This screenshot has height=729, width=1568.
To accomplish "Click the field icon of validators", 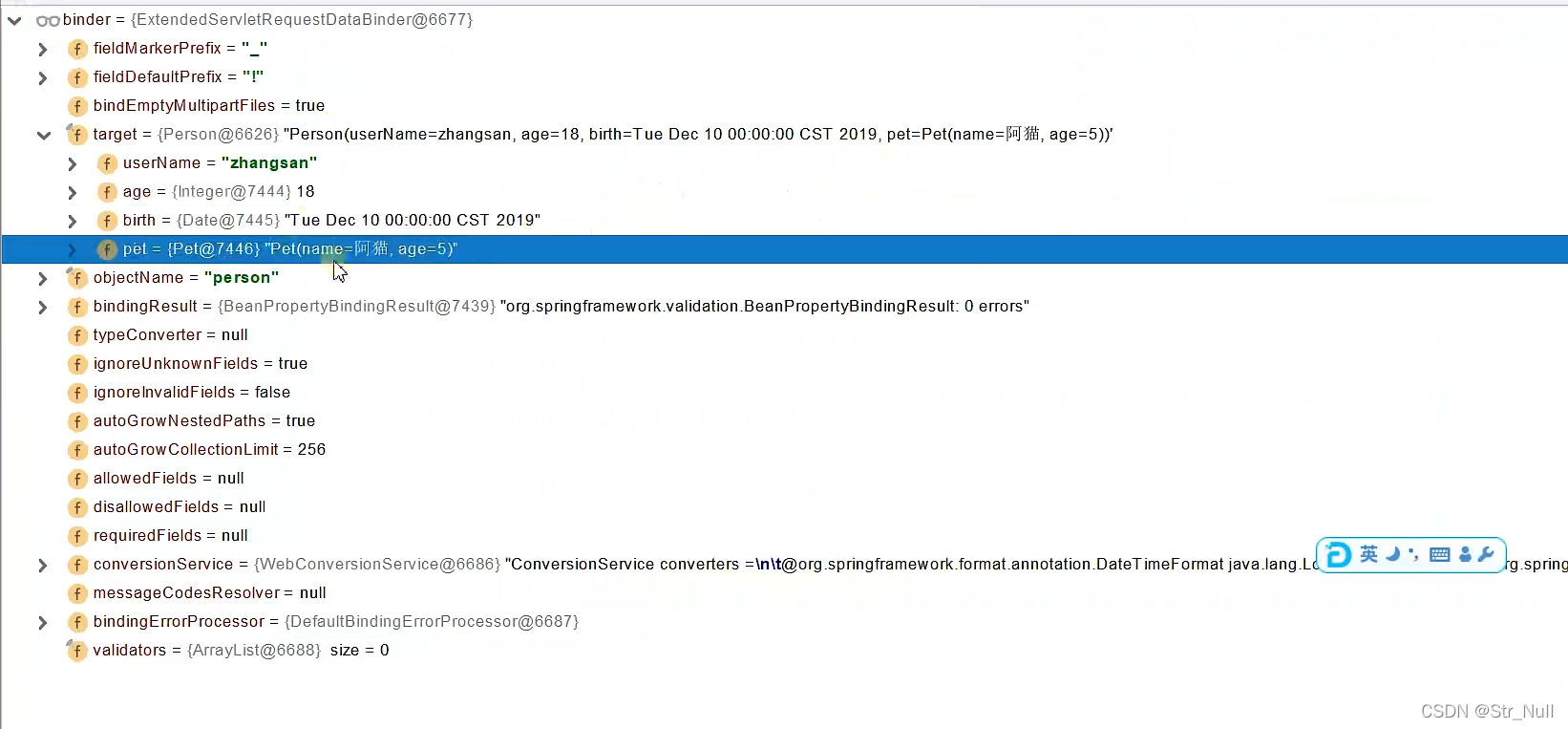I will click(x=76, y=651).
